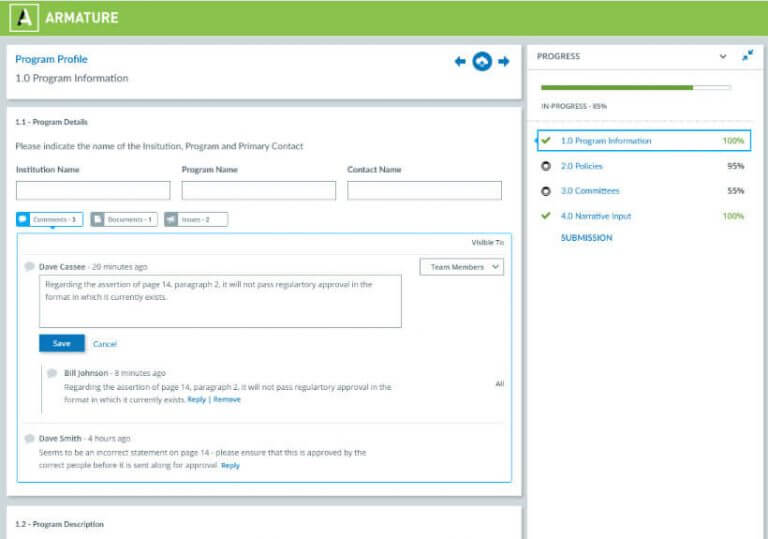Focus the Contact Name field

pos(424,190)
